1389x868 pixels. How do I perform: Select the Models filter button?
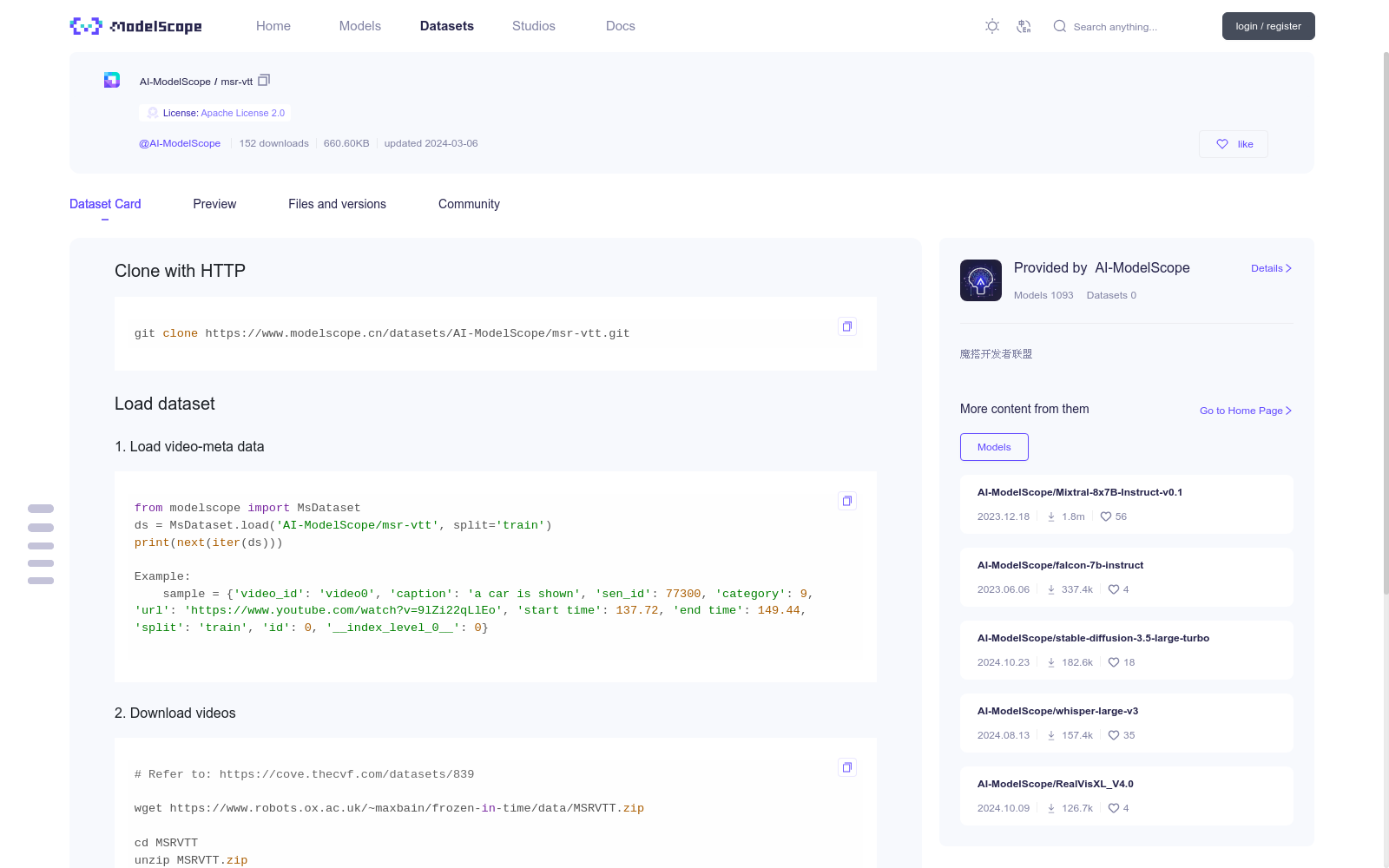994,447
